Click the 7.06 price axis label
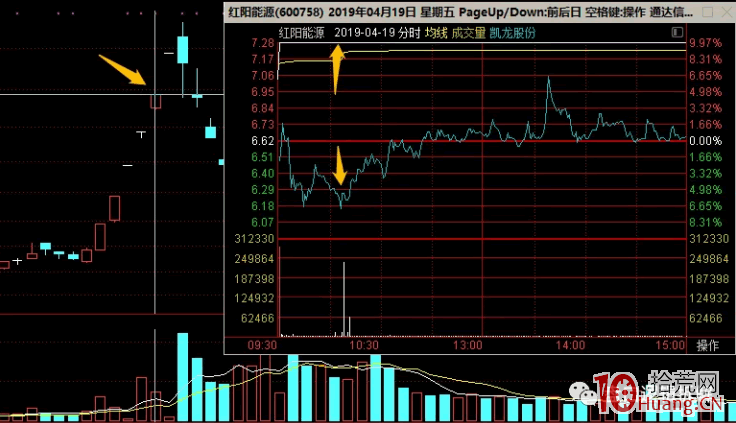736x423 pixels. (263, 76)
